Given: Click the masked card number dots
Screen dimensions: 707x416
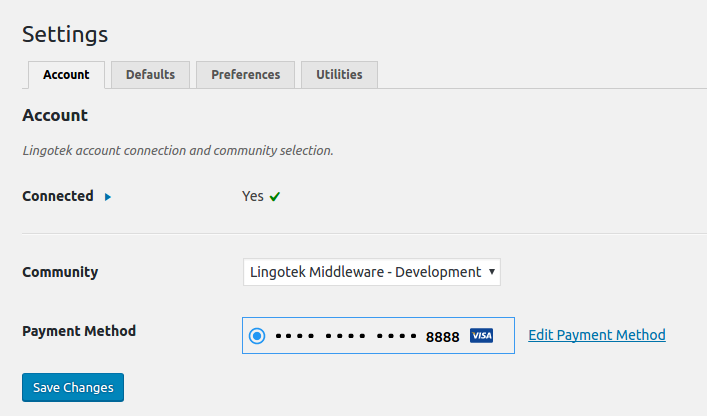Looking at the screenshot, I should click(345, 336).
